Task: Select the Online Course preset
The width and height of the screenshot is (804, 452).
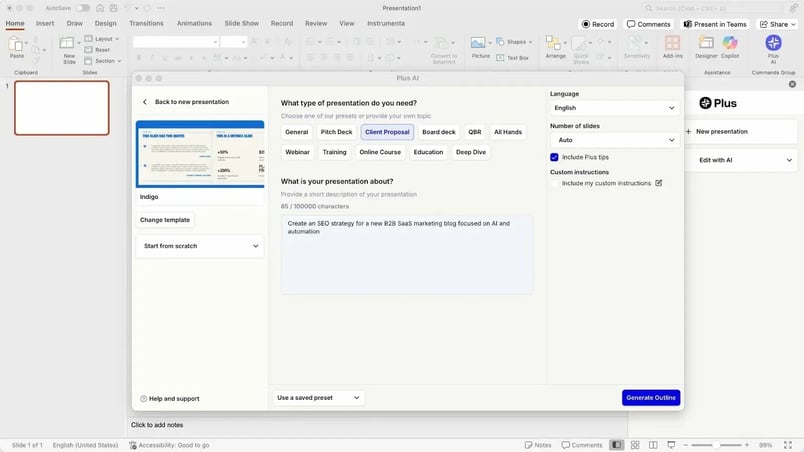Action: click(x=380, y=152)
